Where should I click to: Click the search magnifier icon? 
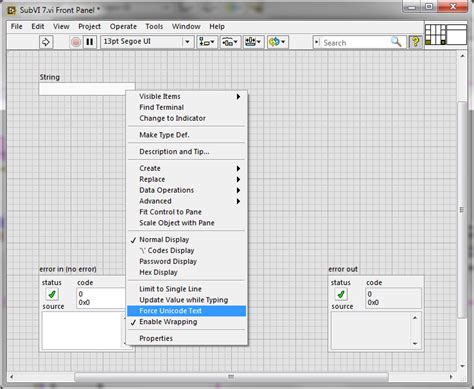(x=396, y=42)
